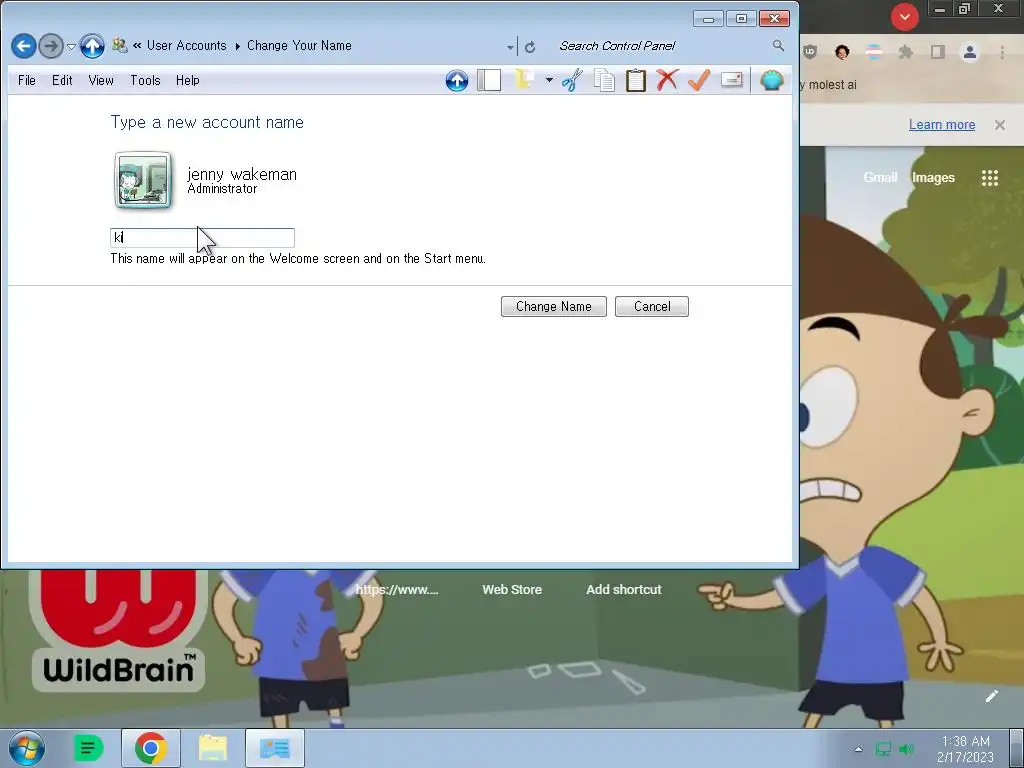This screenshot has width=1024, height=768.
Task: Select User Accounts breadcrumb
Action: 186,46
